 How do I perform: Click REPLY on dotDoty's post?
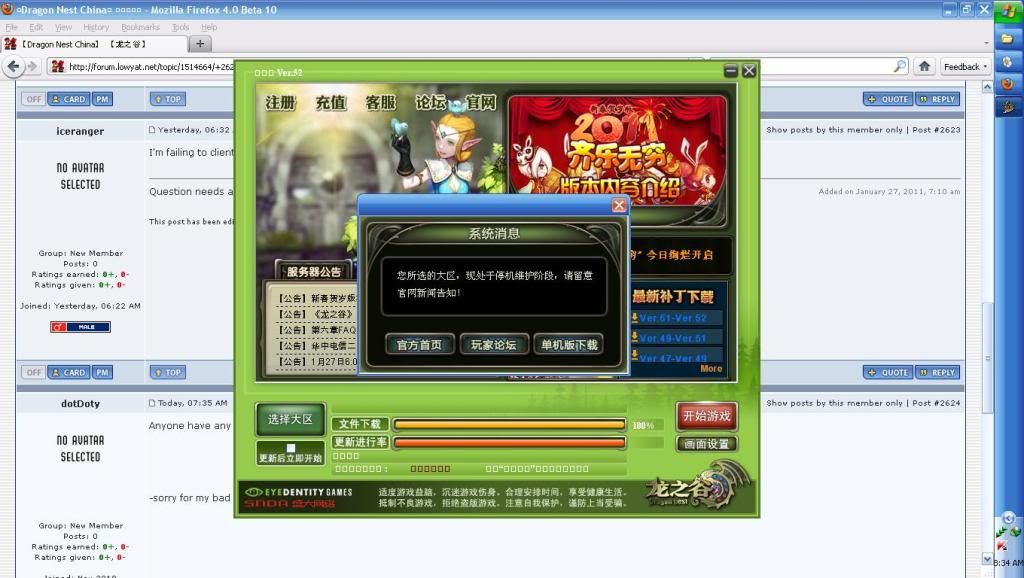(x=937, y=371)
